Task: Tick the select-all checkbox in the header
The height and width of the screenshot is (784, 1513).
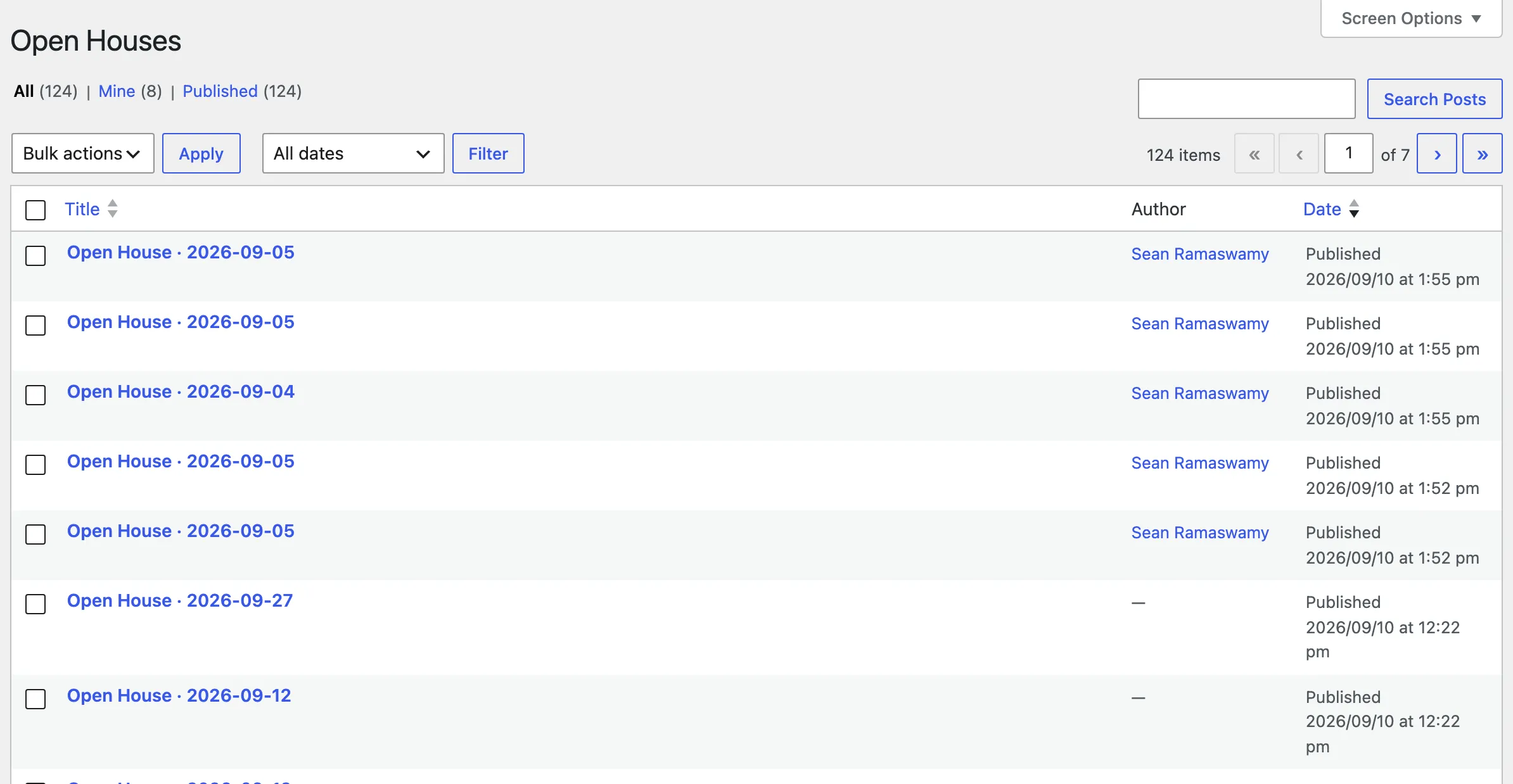Action: click(35, 210)
